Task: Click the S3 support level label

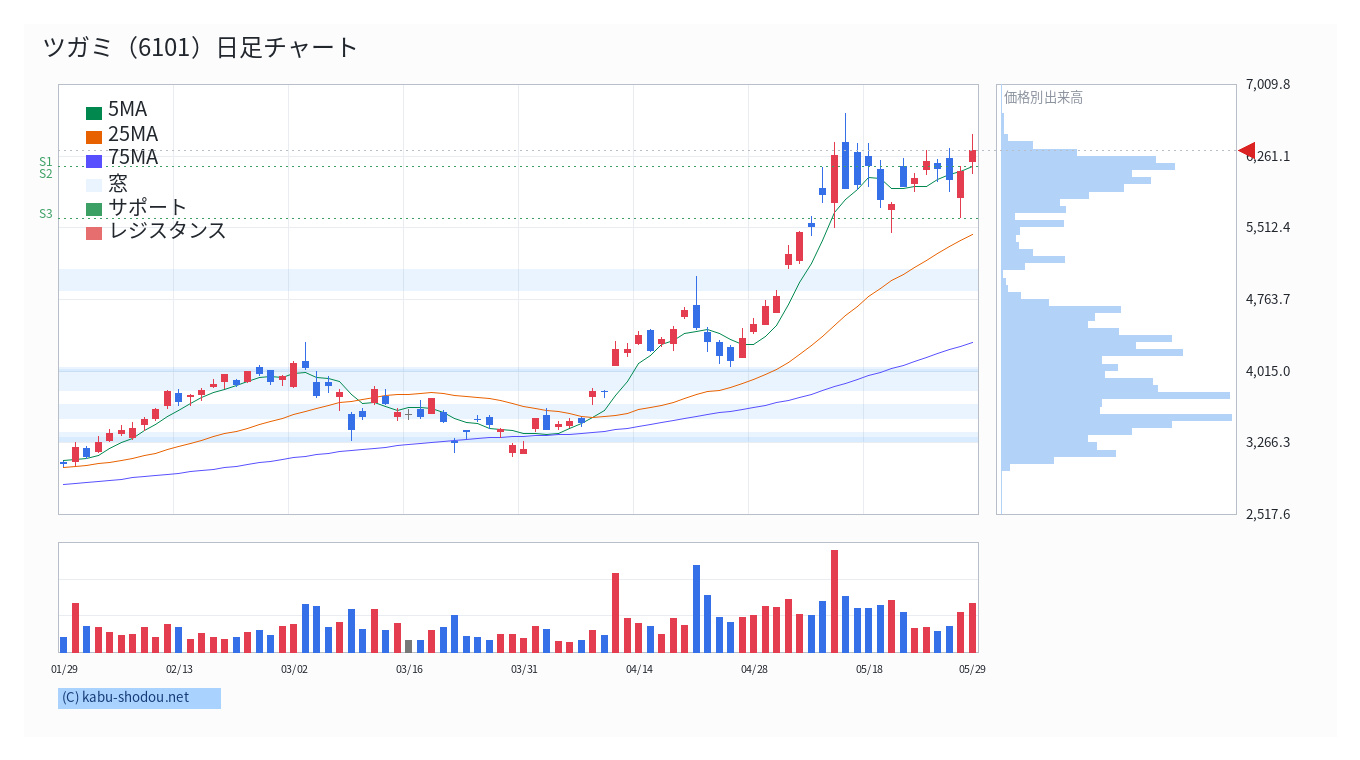Action: click(x=46, y=214)
